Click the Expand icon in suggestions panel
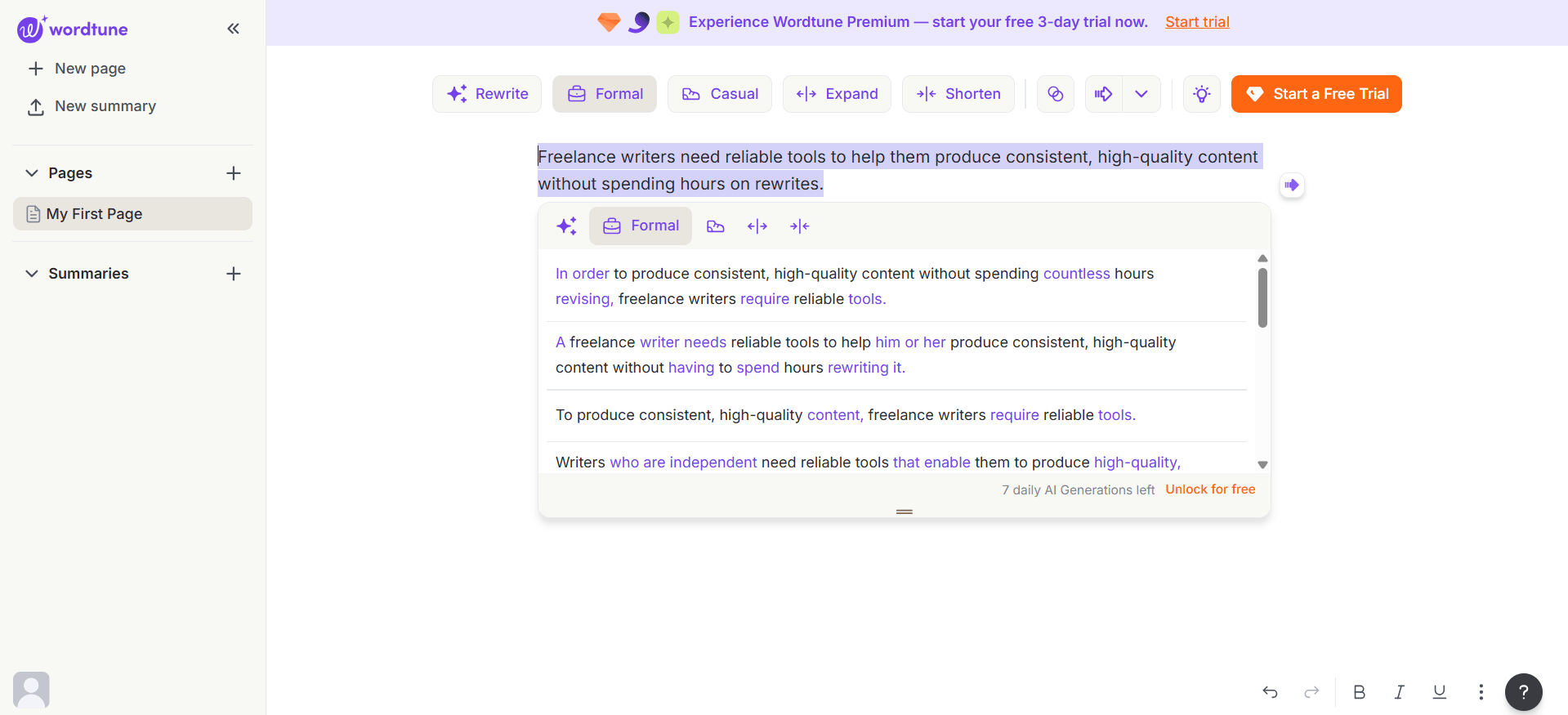 [757, 226]
